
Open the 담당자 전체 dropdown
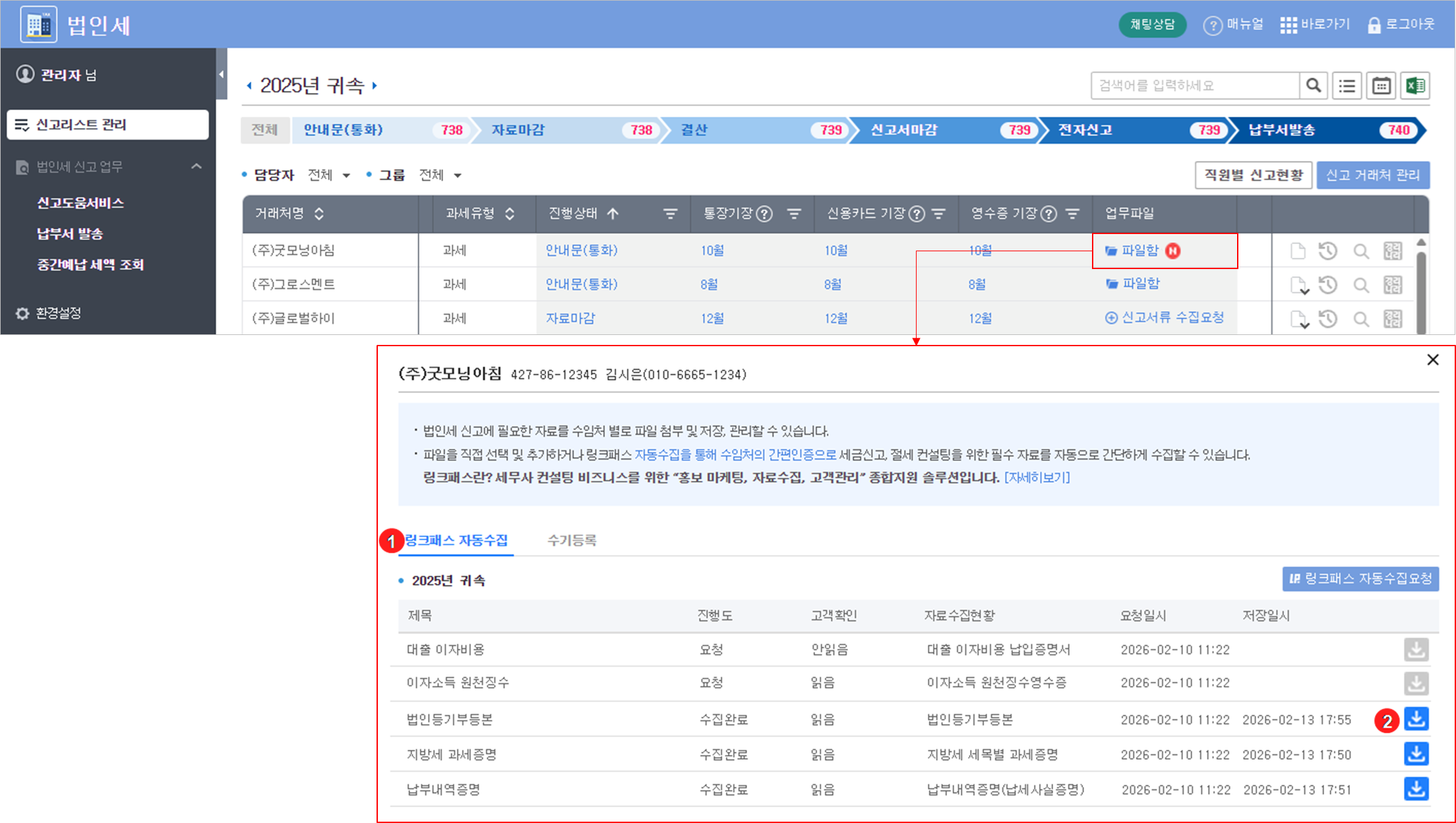click(329, 175)
